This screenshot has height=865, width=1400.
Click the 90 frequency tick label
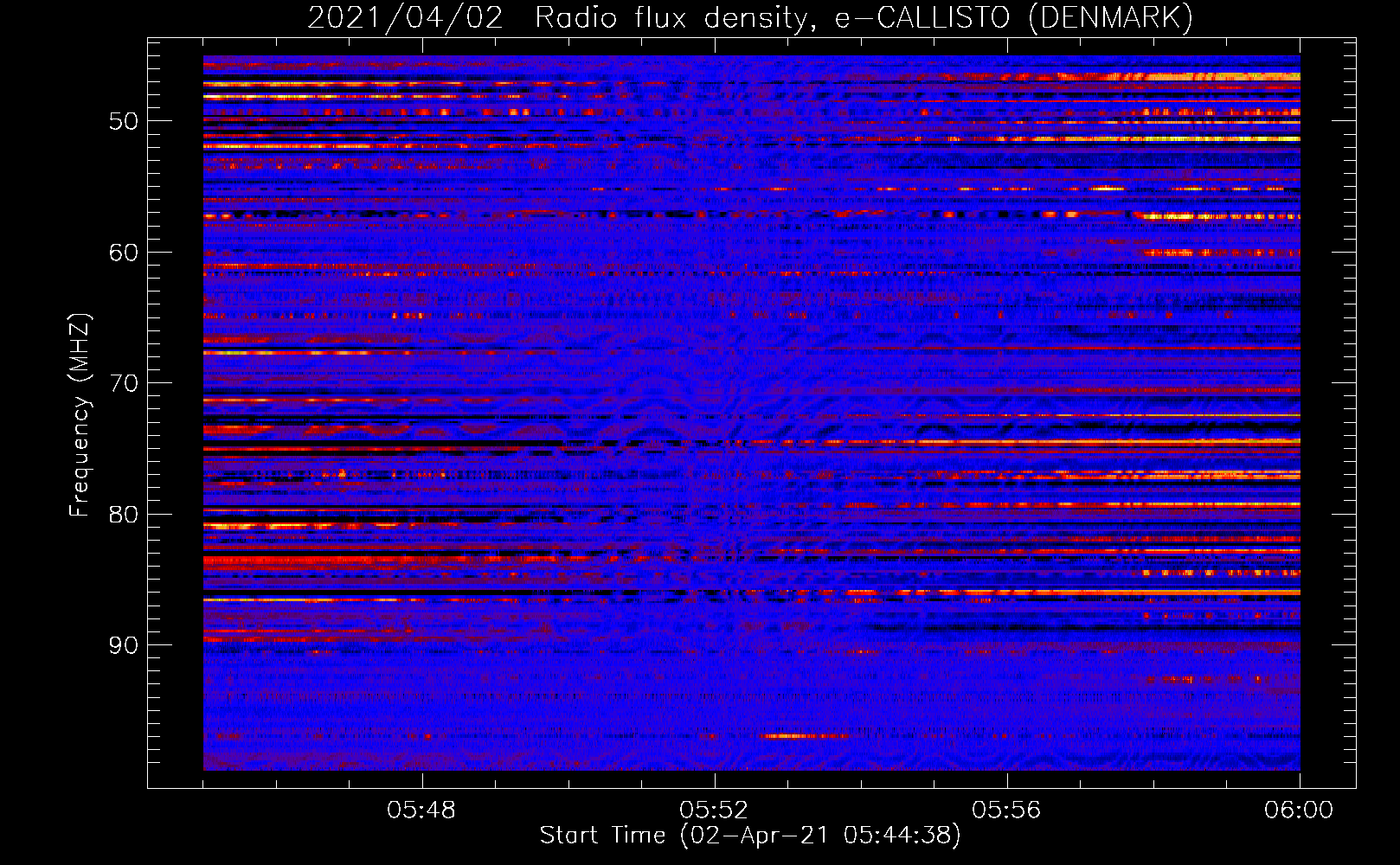124,645
